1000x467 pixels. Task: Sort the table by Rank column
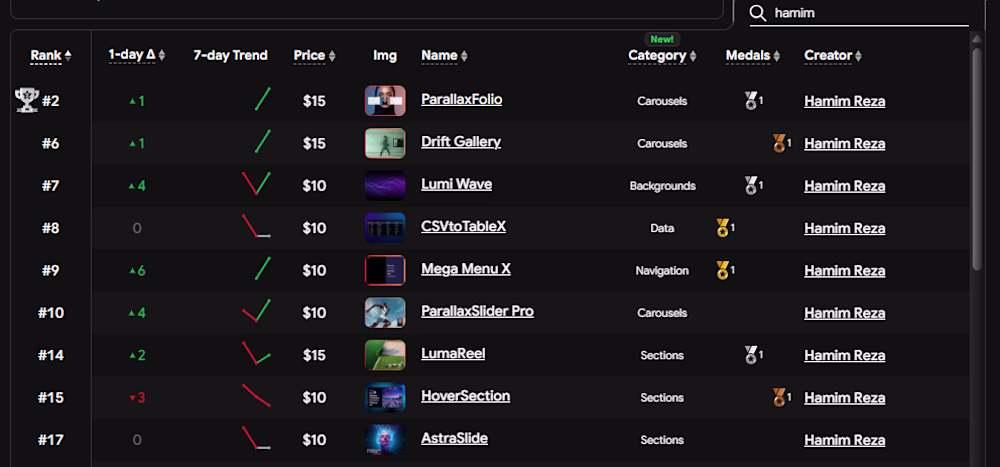46,56
